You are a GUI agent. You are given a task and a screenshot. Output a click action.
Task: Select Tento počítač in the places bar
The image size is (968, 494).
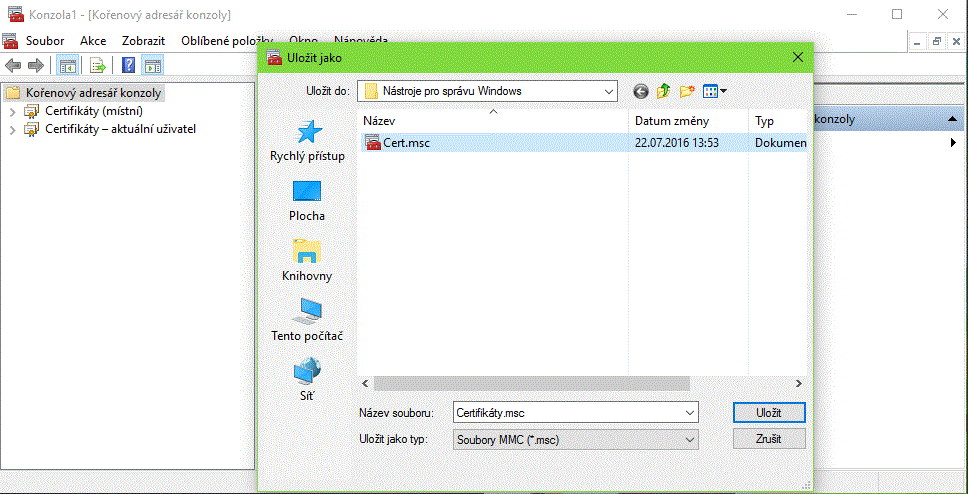[307, 320]
